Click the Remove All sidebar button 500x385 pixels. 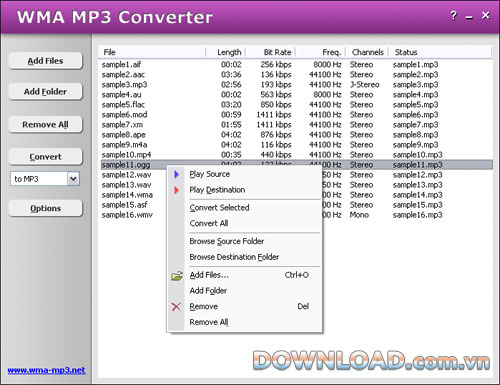click(45, 125)
